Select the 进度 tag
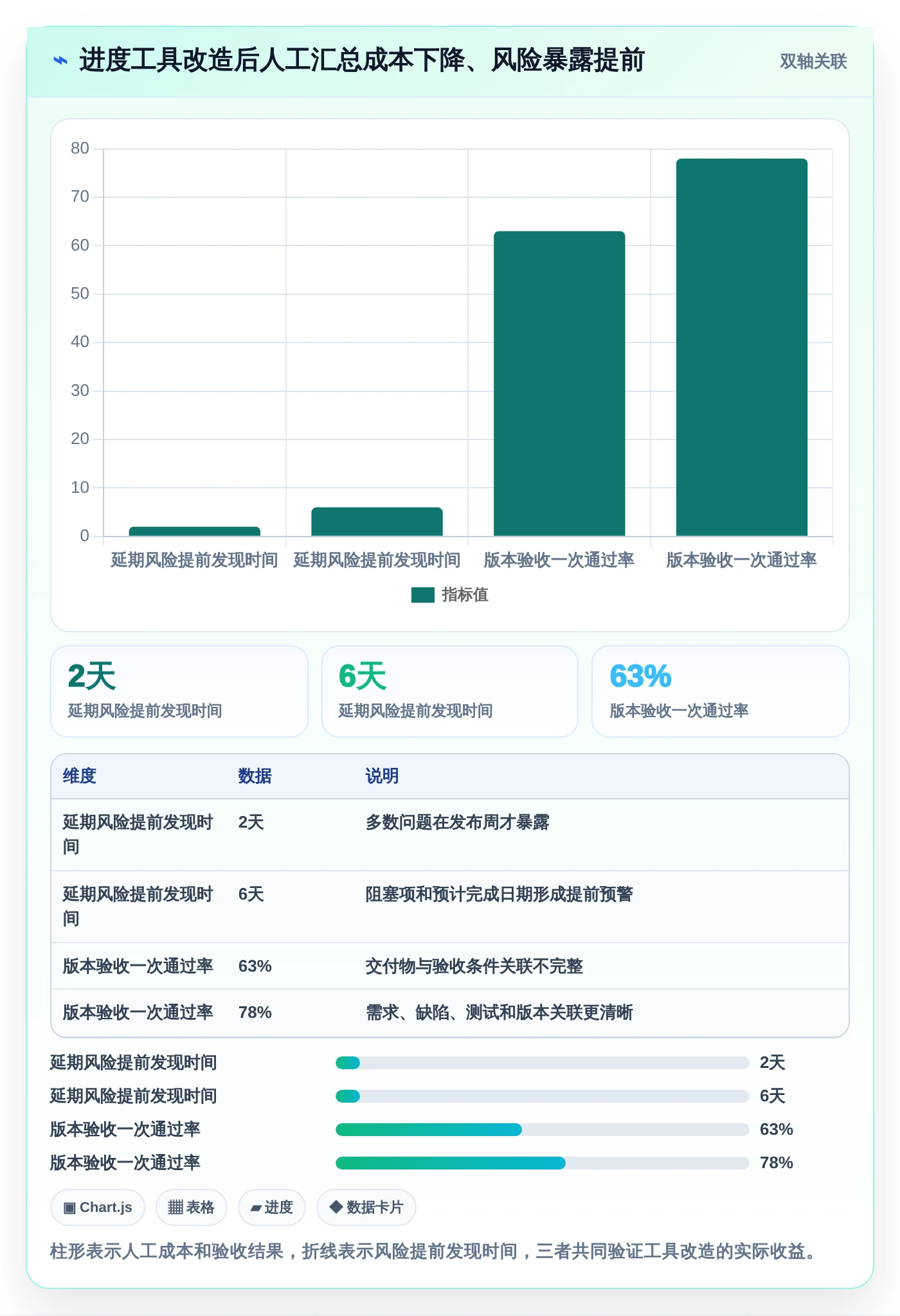This screenshot has width=900, height=1316. point(271,1207)
